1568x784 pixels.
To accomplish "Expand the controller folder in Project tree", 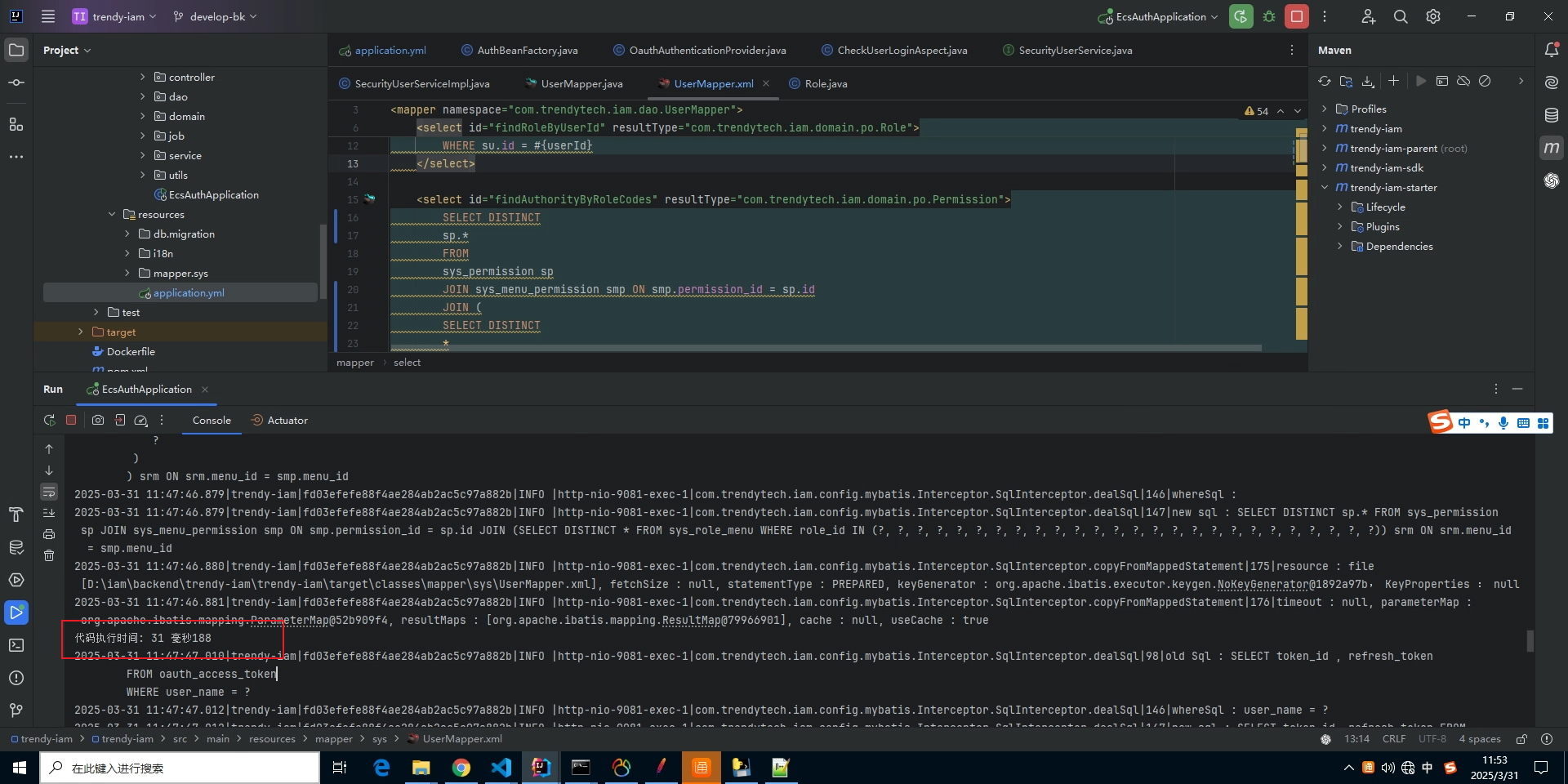I will point(142,77).
